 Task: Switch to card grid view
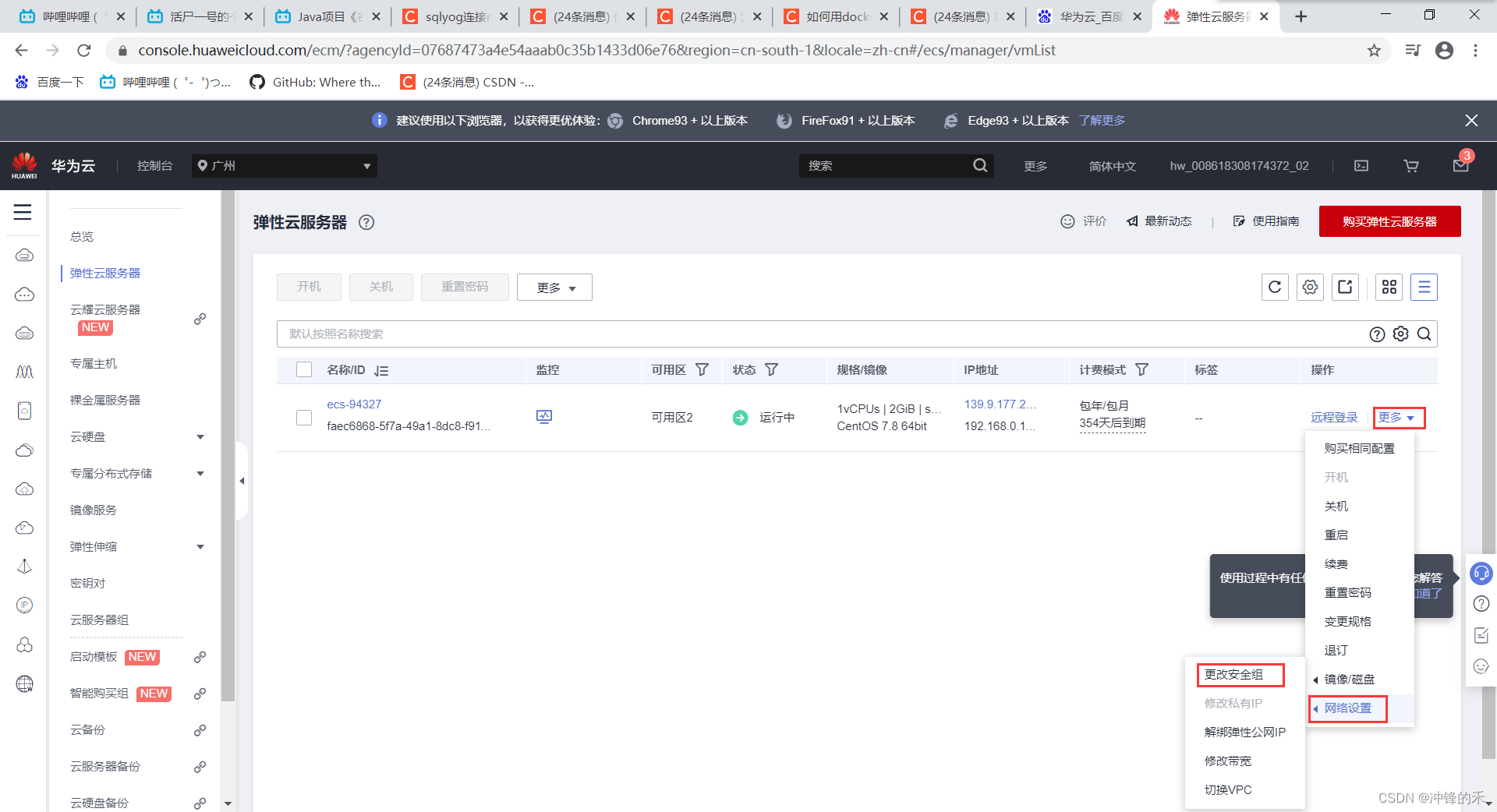(x=1389, y=287)
